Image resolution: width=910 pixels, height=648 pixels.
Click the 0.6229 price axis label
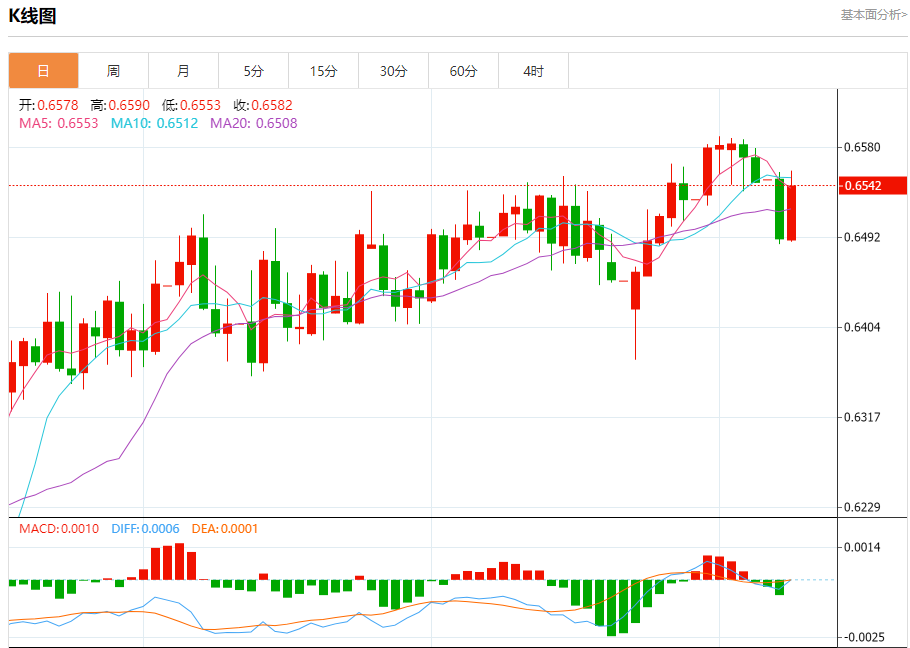pos(862,507)
